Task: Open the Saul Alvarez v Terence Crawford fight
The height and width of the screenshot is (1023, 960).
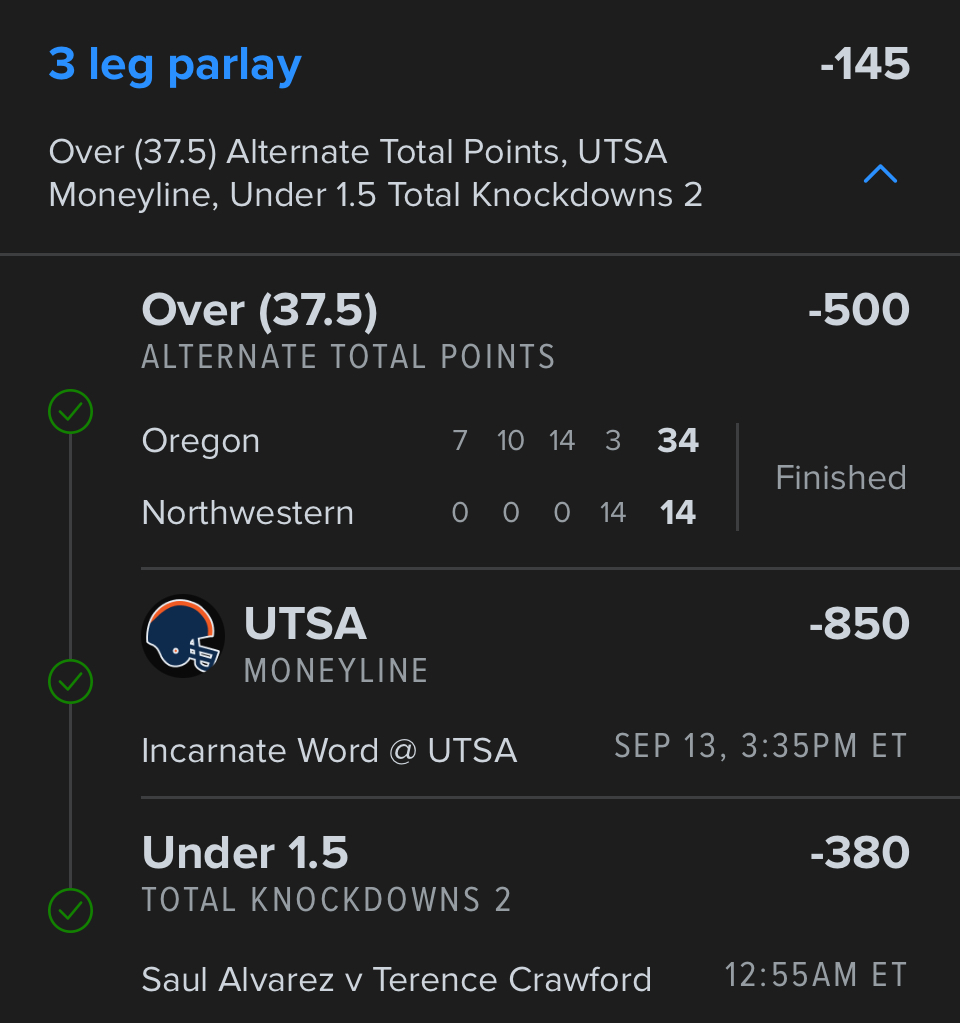Action: click(396, 979)
